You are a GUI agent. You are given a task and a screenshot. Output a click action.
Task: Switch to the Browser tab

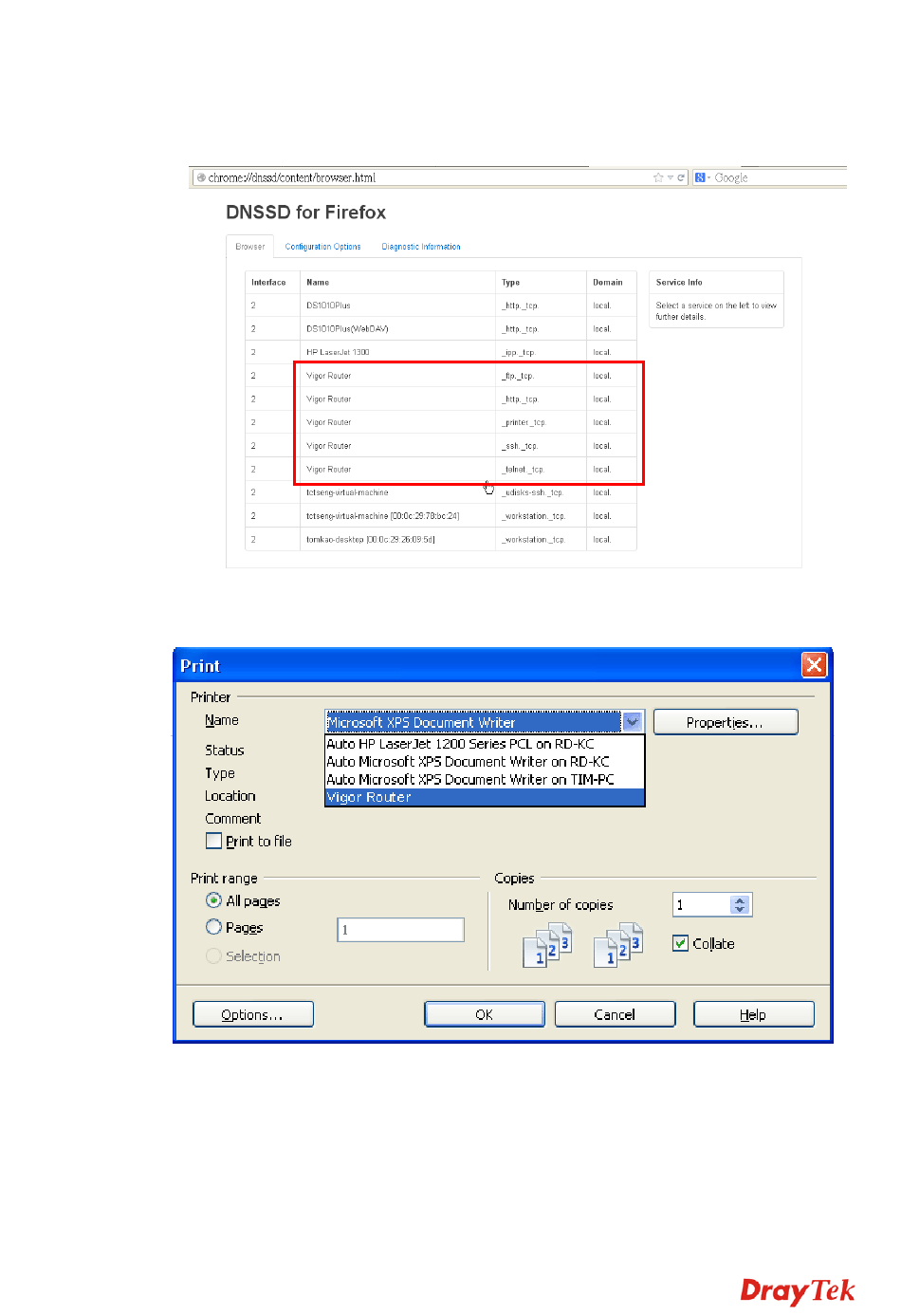point(250,247)
